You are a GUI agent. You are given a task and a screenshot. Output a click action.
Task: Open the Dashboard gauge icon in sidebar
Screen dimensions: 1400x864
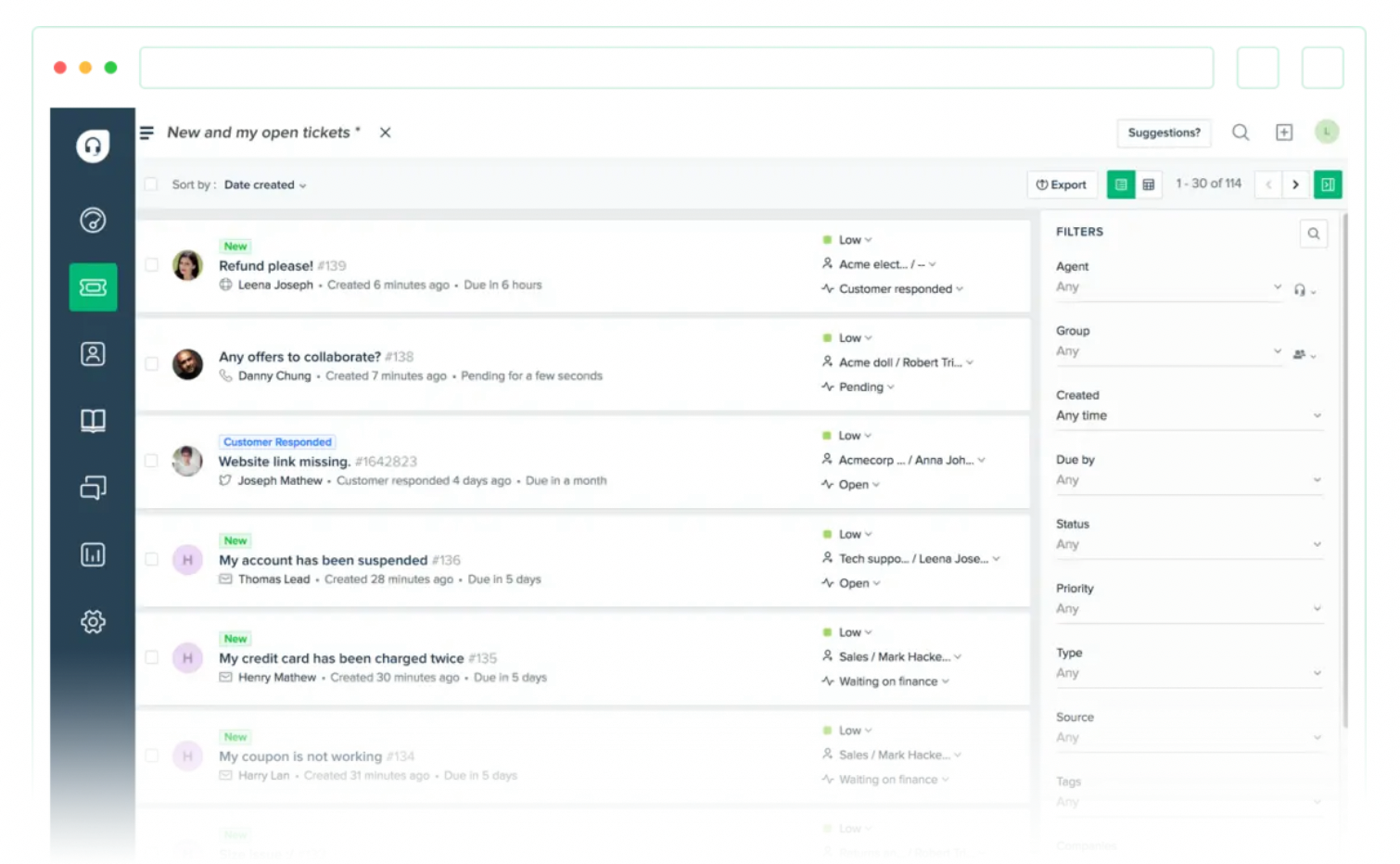pos(93,221)
